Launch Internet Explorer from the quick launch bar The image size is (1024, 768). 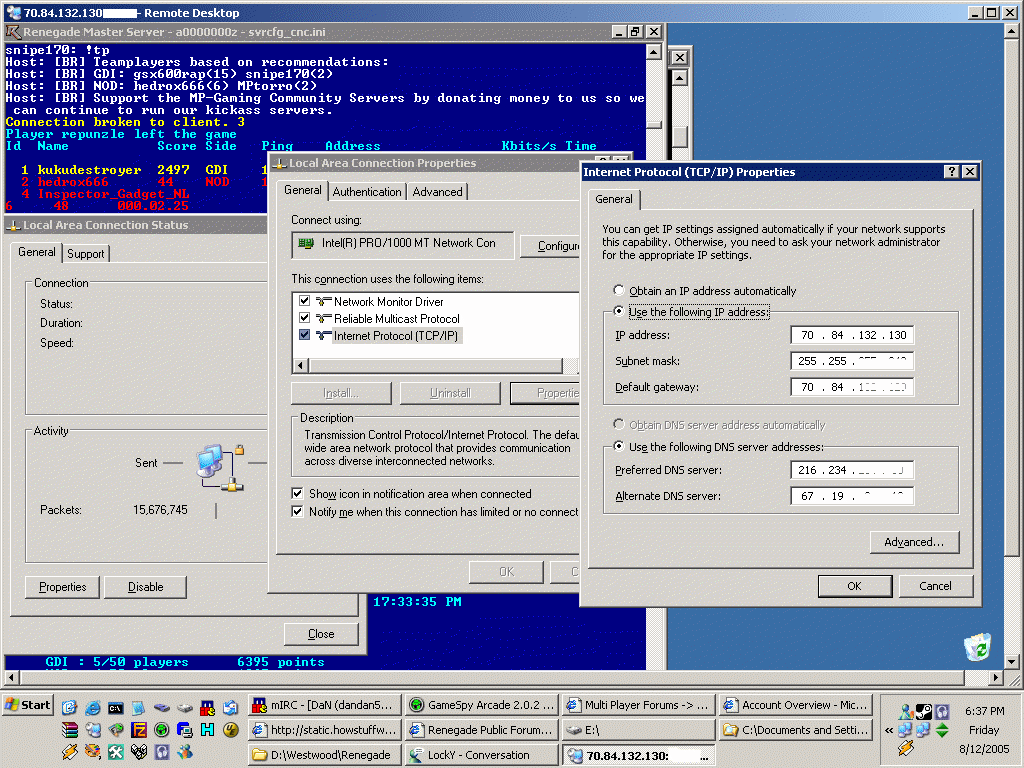[93, 706]
